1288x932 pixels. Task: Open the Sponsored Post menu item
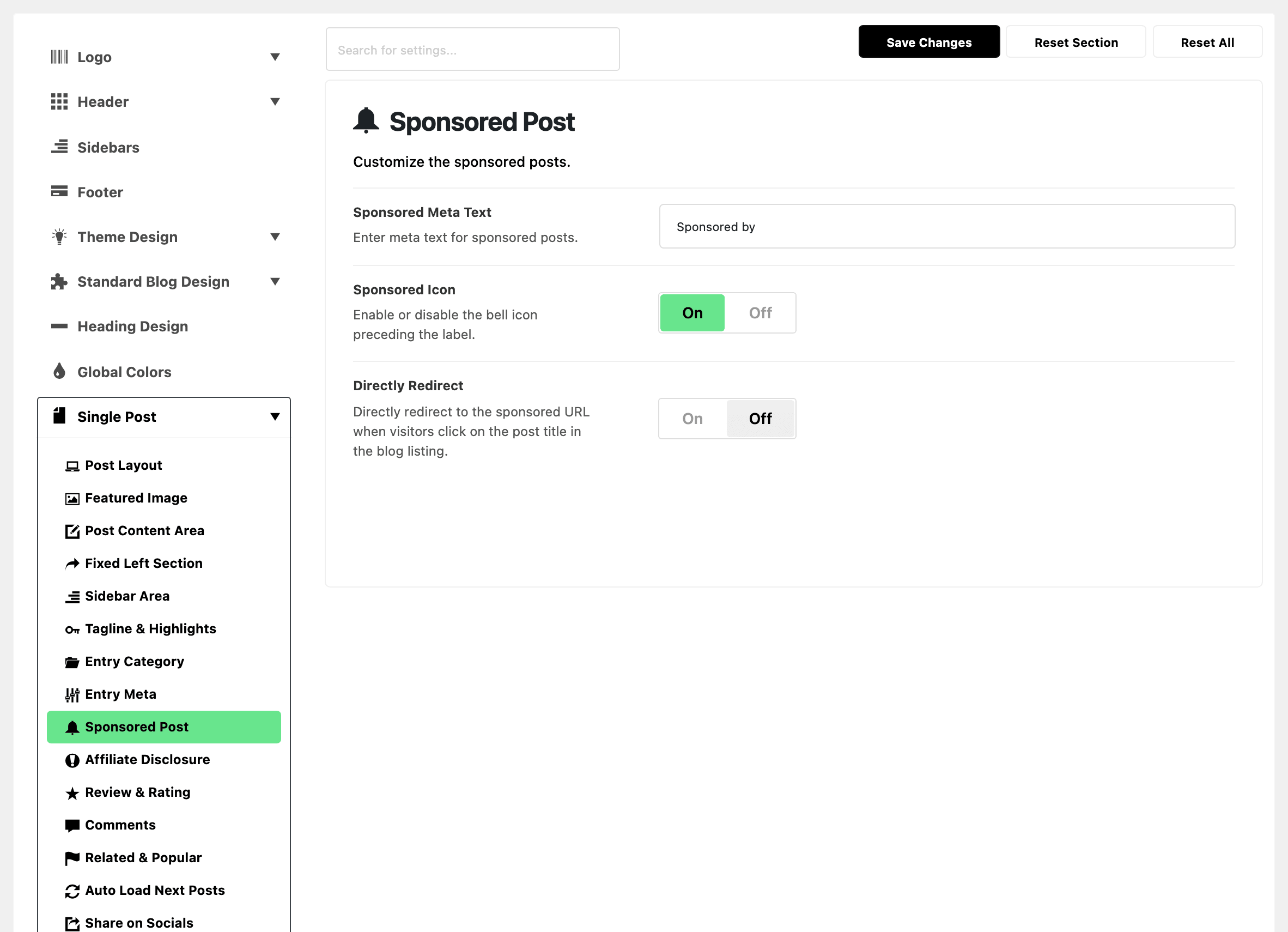point(163,727)
